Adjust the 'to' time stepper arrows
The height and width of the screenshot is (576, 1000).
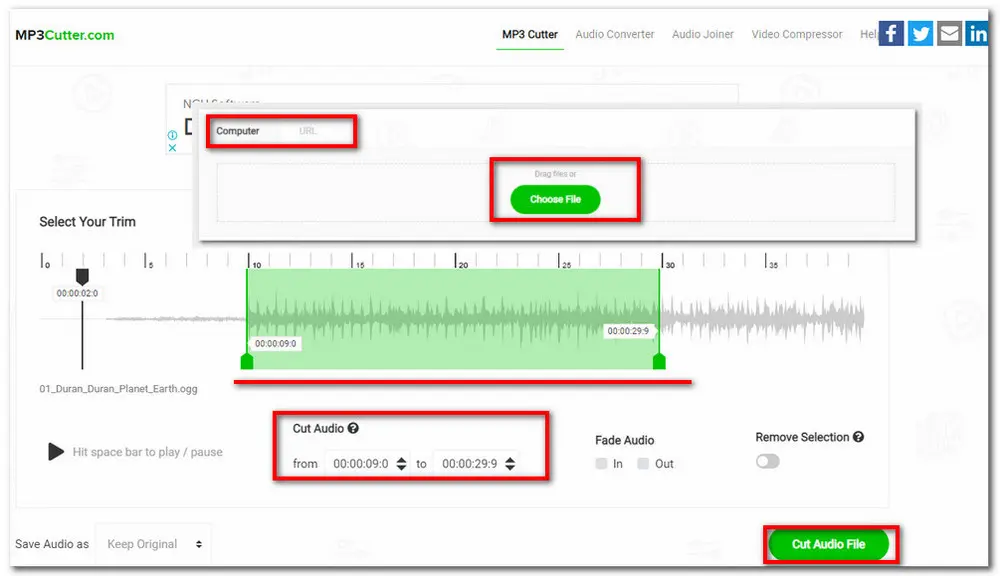click(510, 464)
